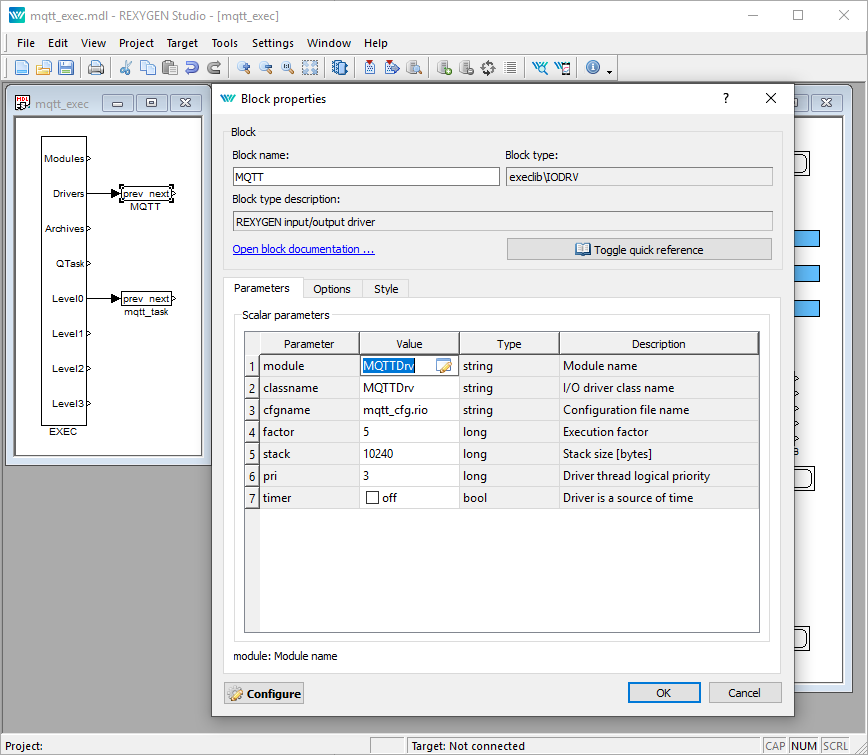The image size is (868, 755).
Task: Click the Cancel button
Action: [745, 693]
